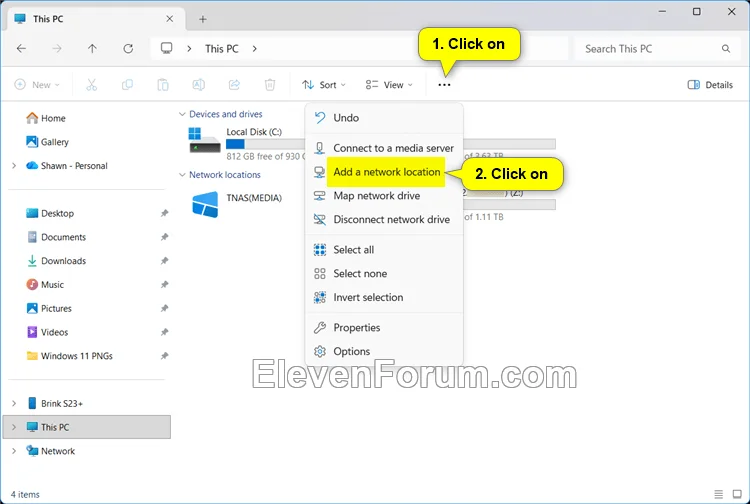
Task: Expand the This PC tree node
Action: 14,427
